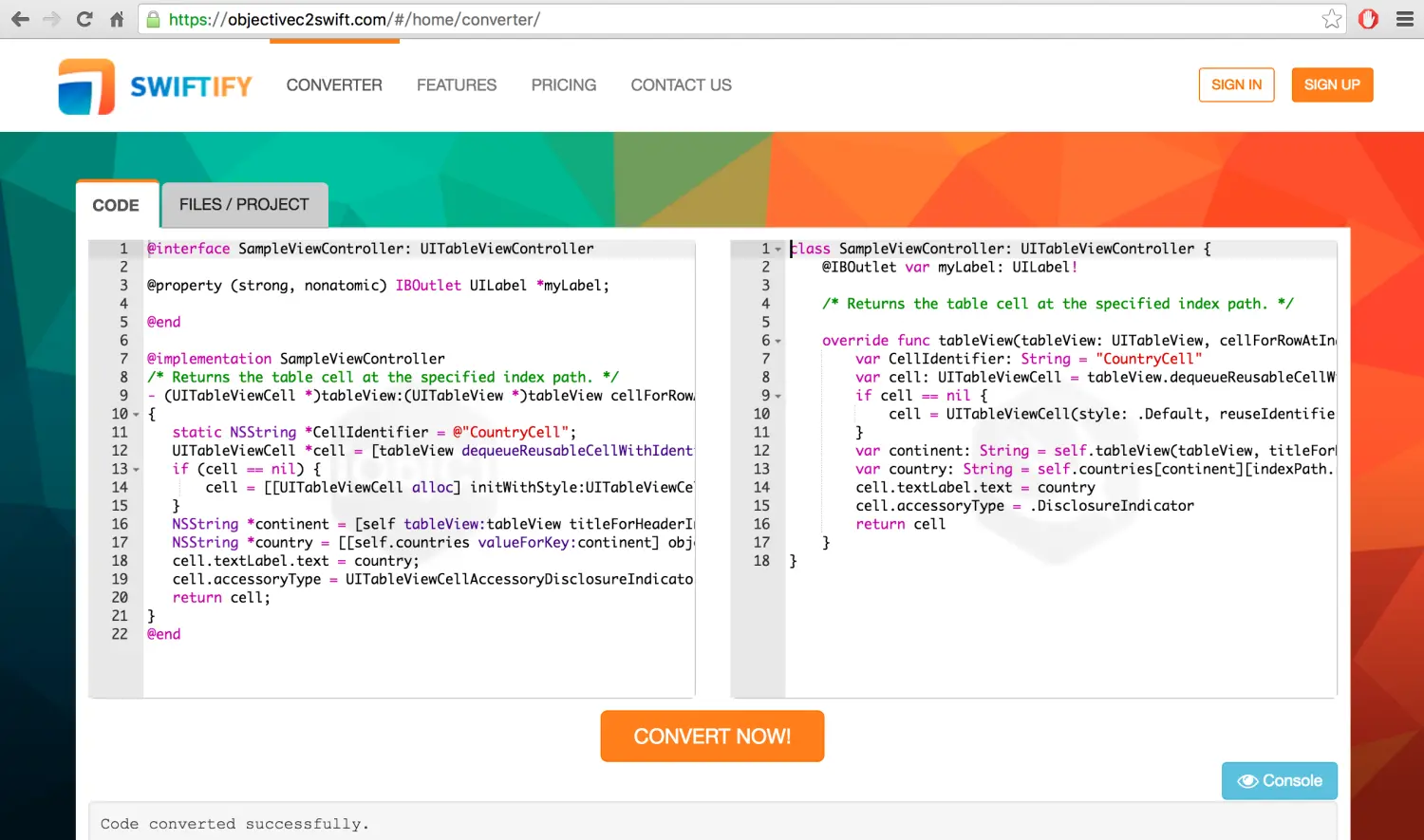The image size is (1424, 840).
Task: Bookmark this page with the star icon
Action: (1332, 19)
